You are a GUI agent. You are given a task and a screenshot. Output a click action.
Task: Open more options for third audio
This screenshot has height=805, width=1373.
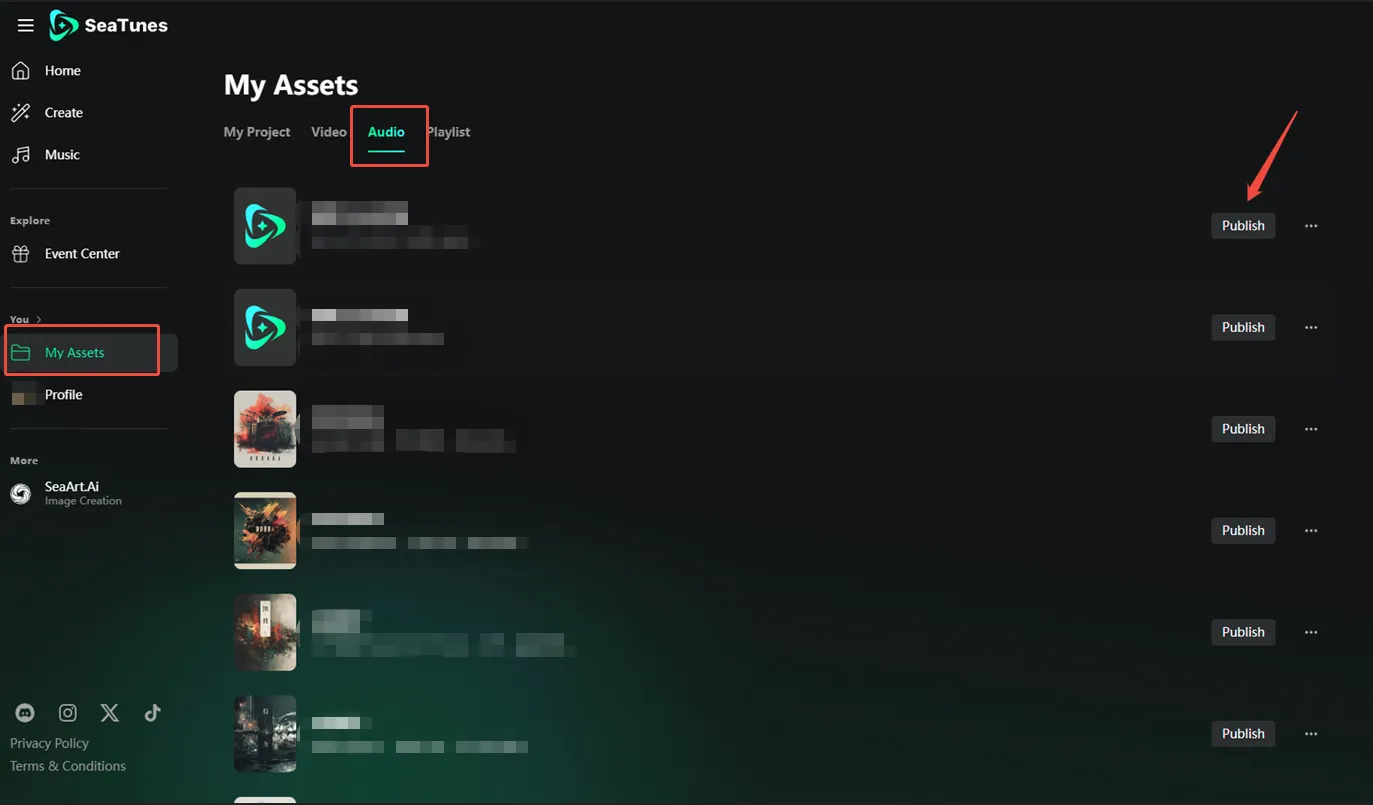[x=1311, y=429]
